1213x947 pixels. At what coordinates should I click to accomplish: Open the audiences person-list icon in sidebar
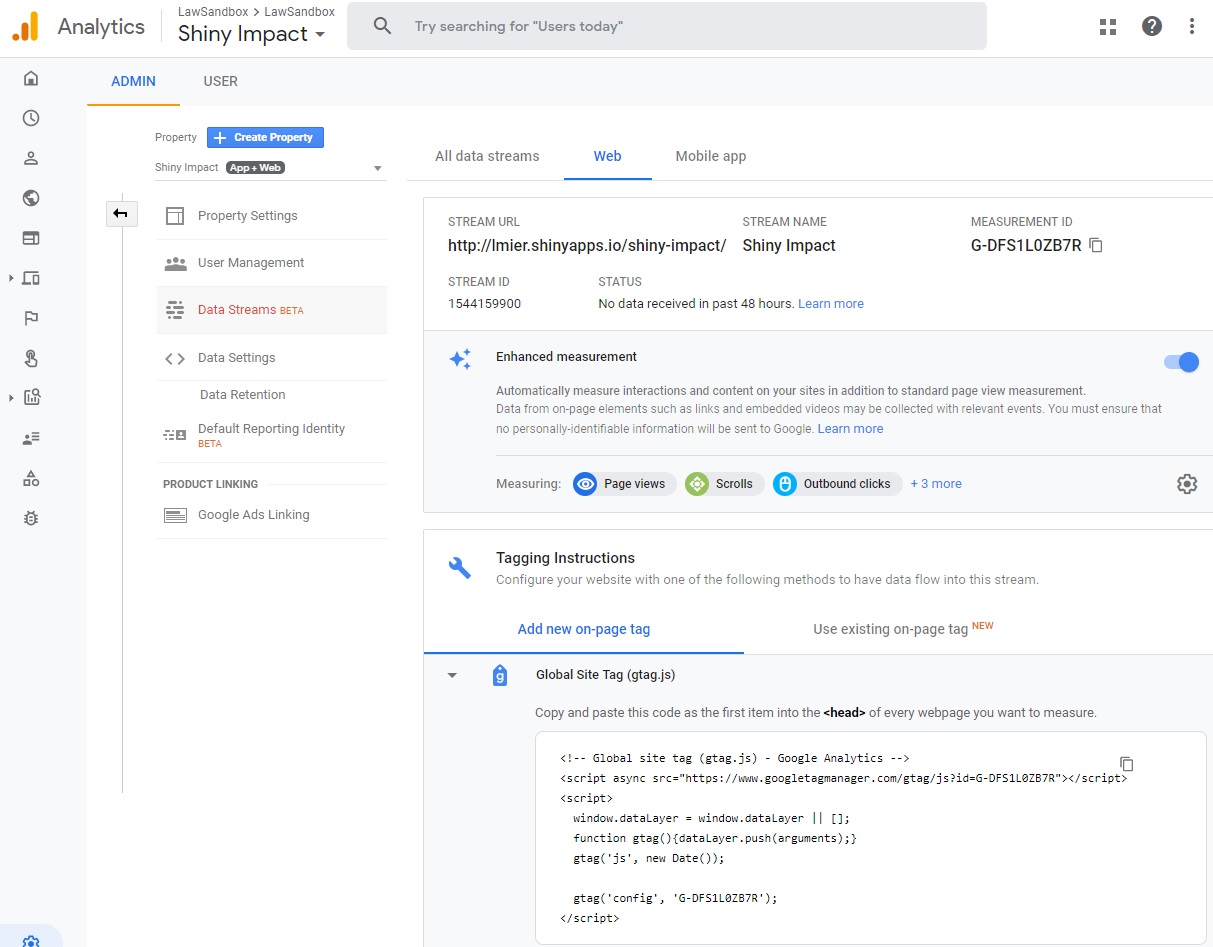tap(31, 438)
